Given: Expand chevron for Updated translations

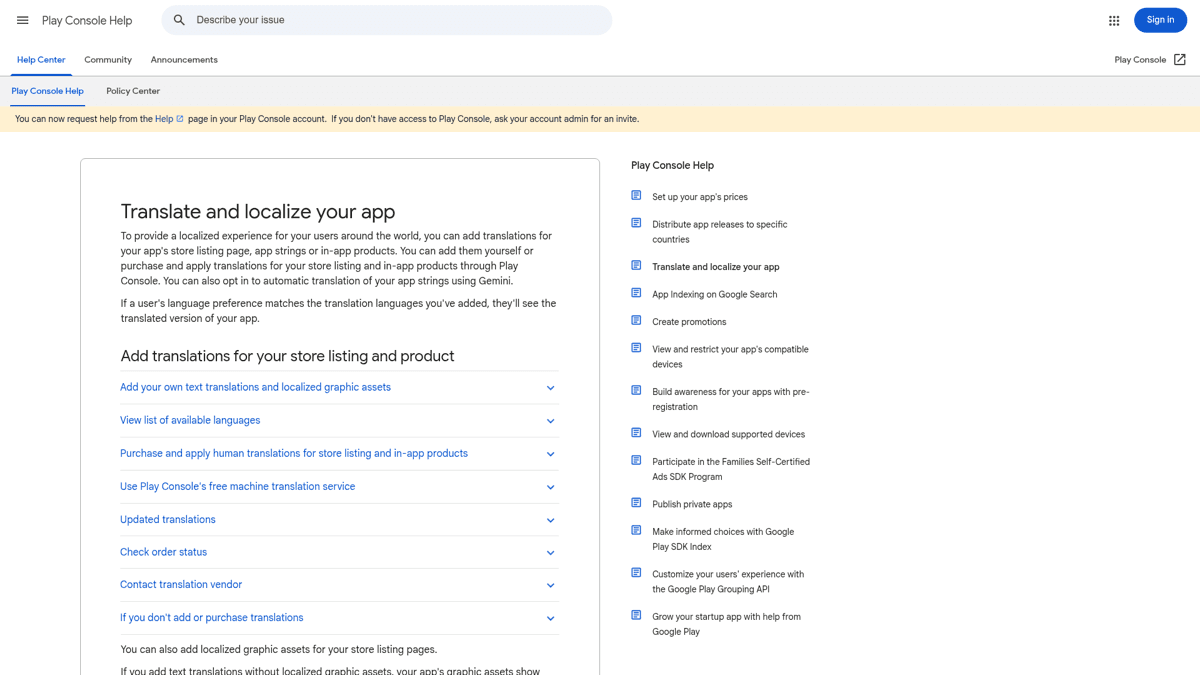Looking at the screenshot, I should (550, 520).
